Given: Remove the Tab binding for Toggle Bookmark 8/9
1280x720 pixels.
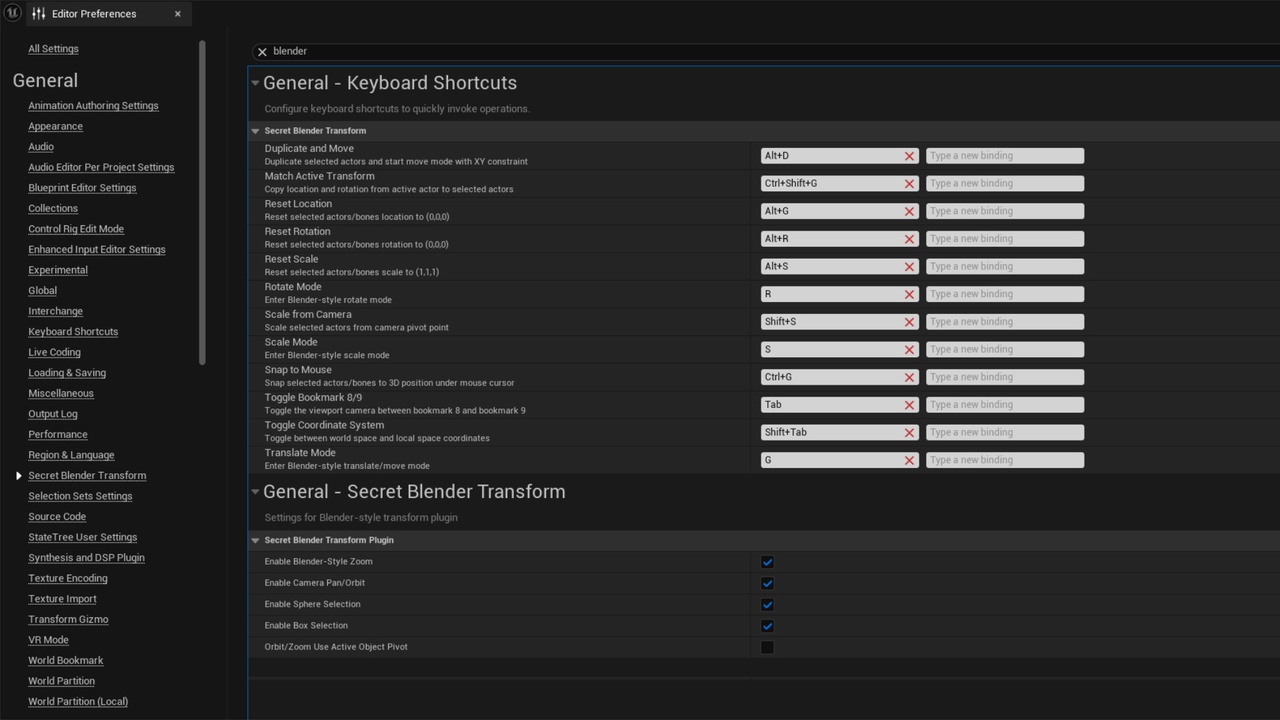Looking at the screenshot, I should coord(909,405).
